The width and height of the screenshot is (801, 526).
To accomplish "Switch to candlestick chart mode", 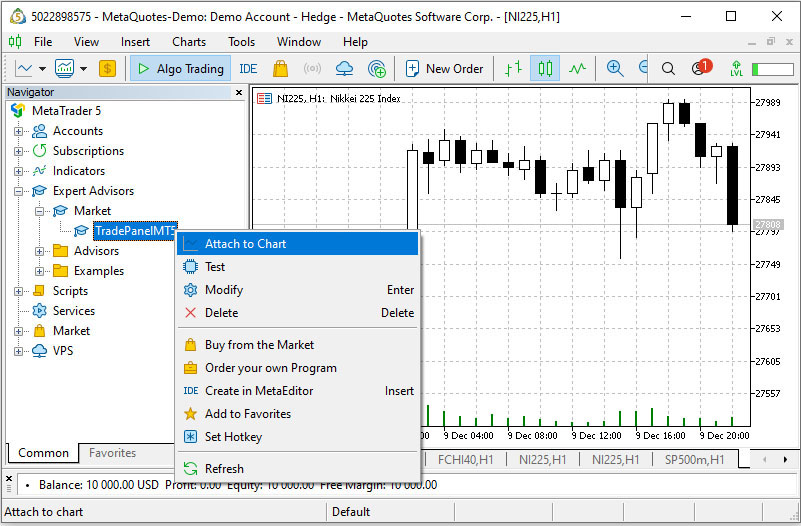I will tap(545, 68).
